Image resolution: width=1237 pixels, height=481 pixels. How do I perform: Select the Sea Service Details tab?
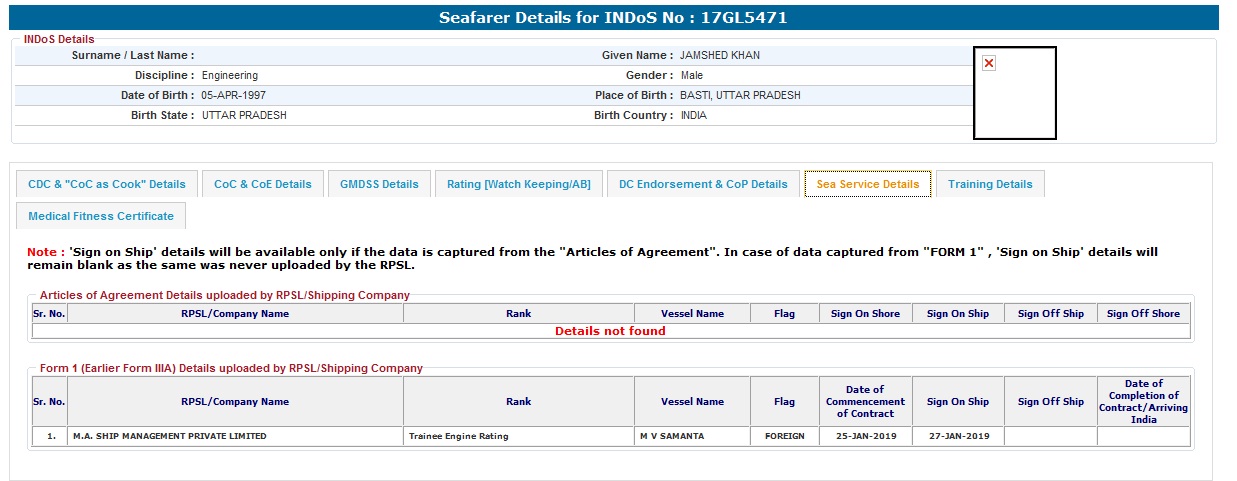click(867, 184)
